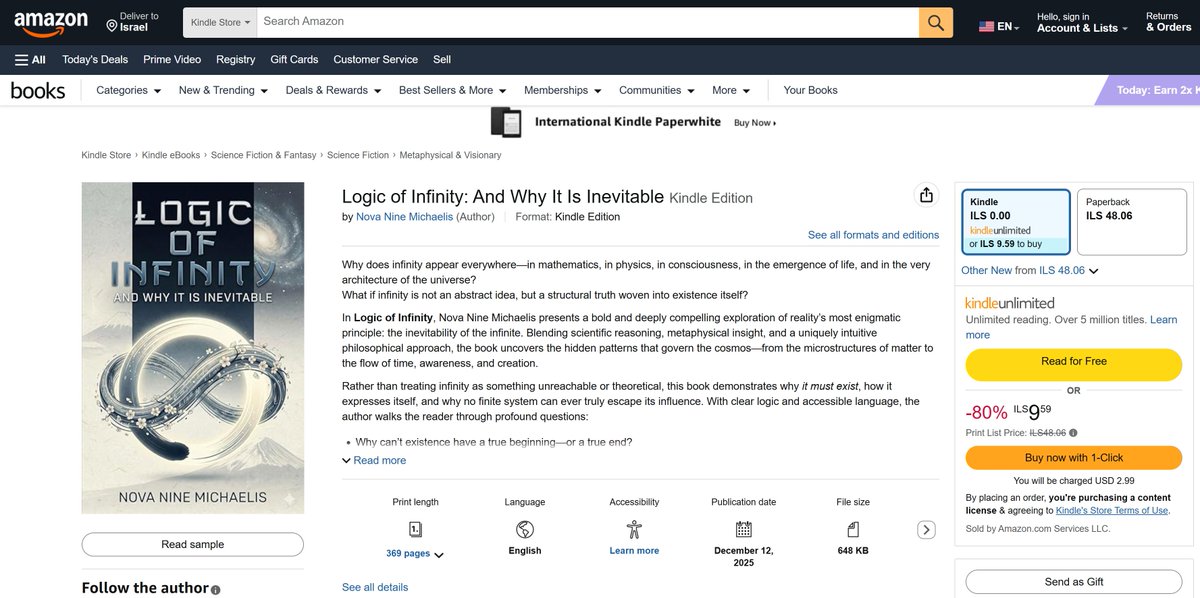This screenshot has height=598, width=1200.
Task: Open Today's Deals
Action: [x=95, y=59]
